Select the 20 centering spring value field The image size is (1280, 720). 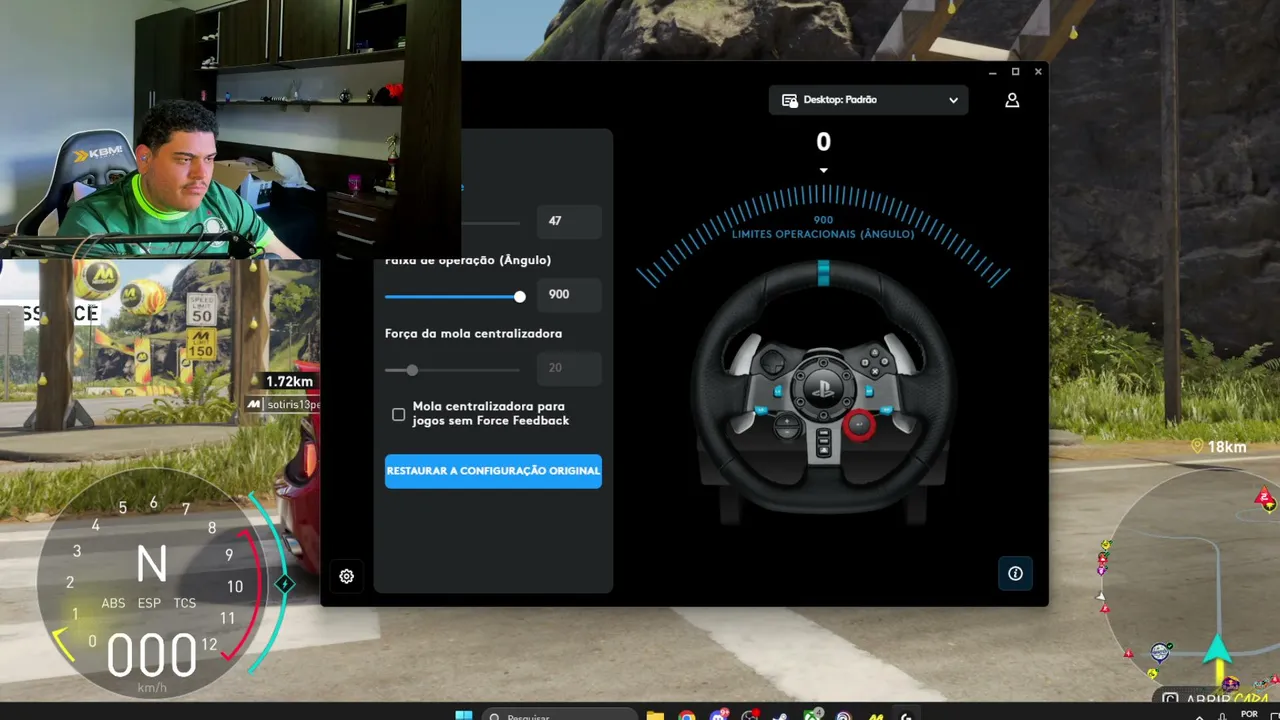coord(569,368)
